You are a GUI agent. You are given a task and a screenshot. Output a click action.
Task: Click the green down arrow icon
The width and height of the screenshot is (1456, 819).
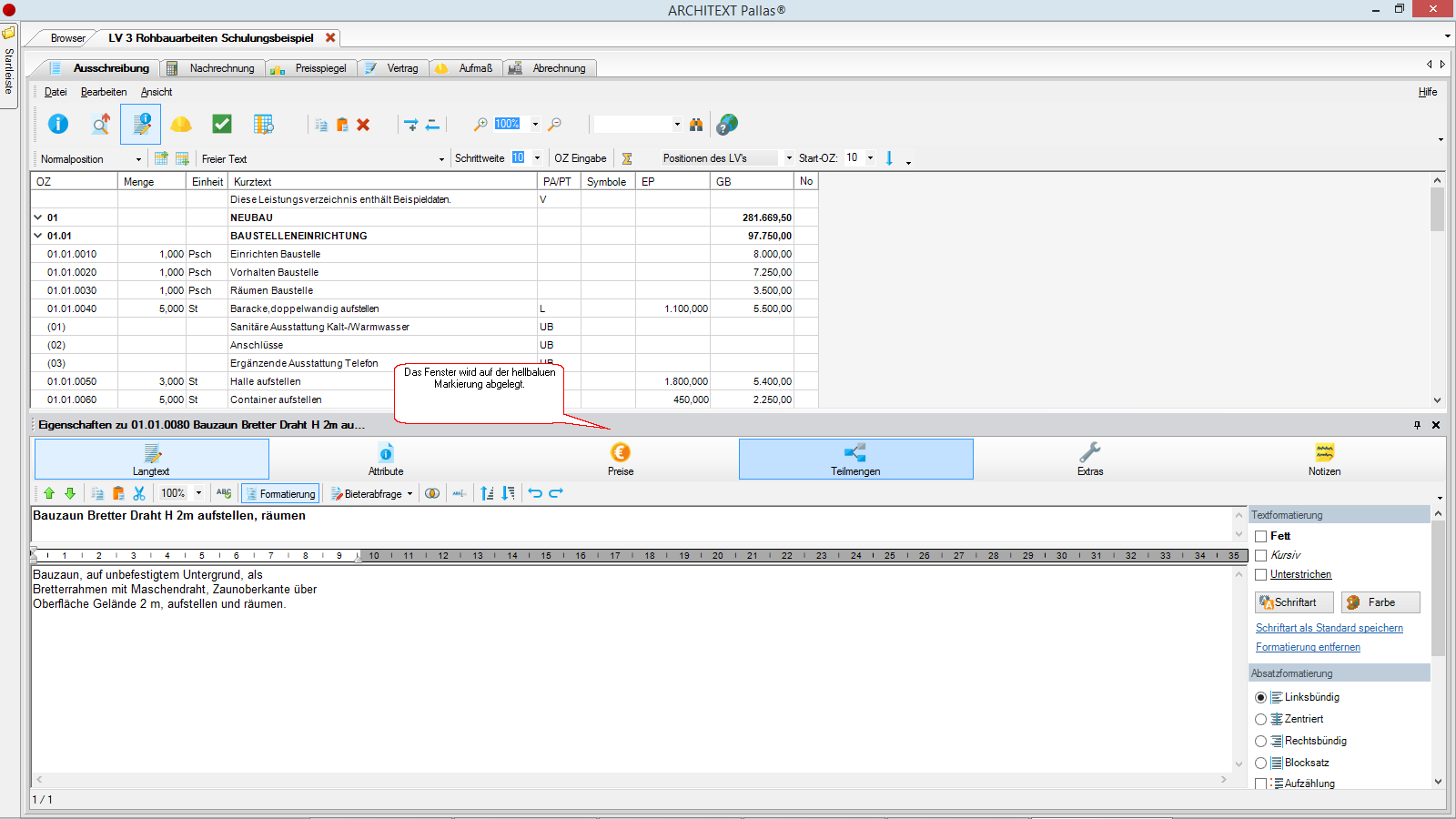click(70, 493)
